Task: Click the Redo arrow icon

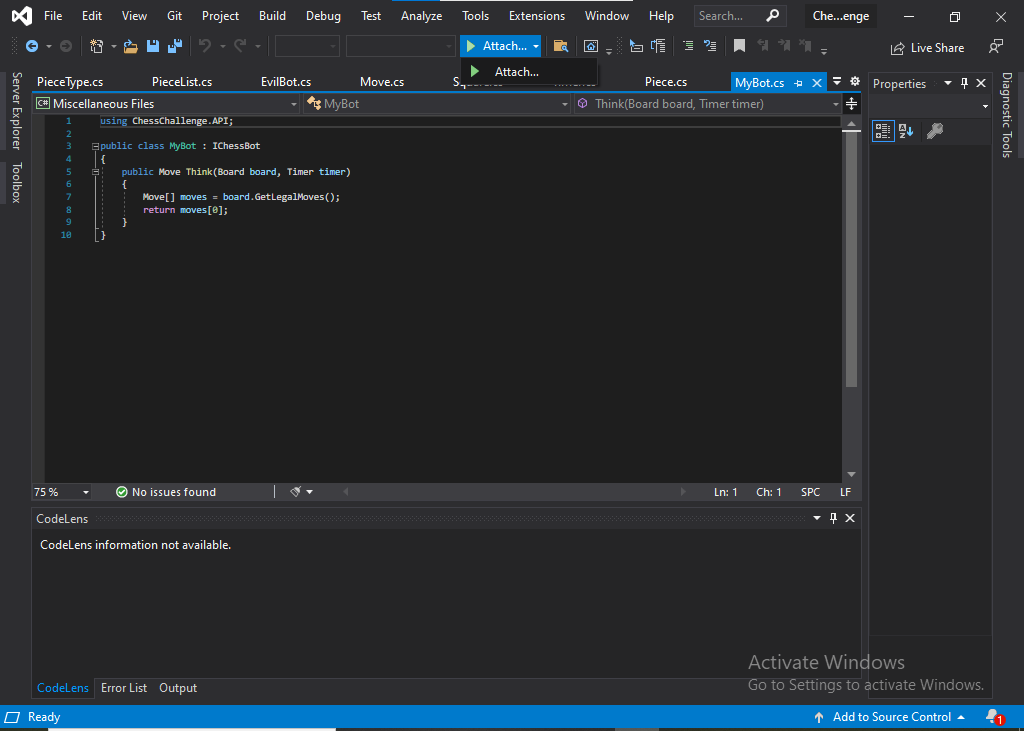Action: tap(240, 46)
